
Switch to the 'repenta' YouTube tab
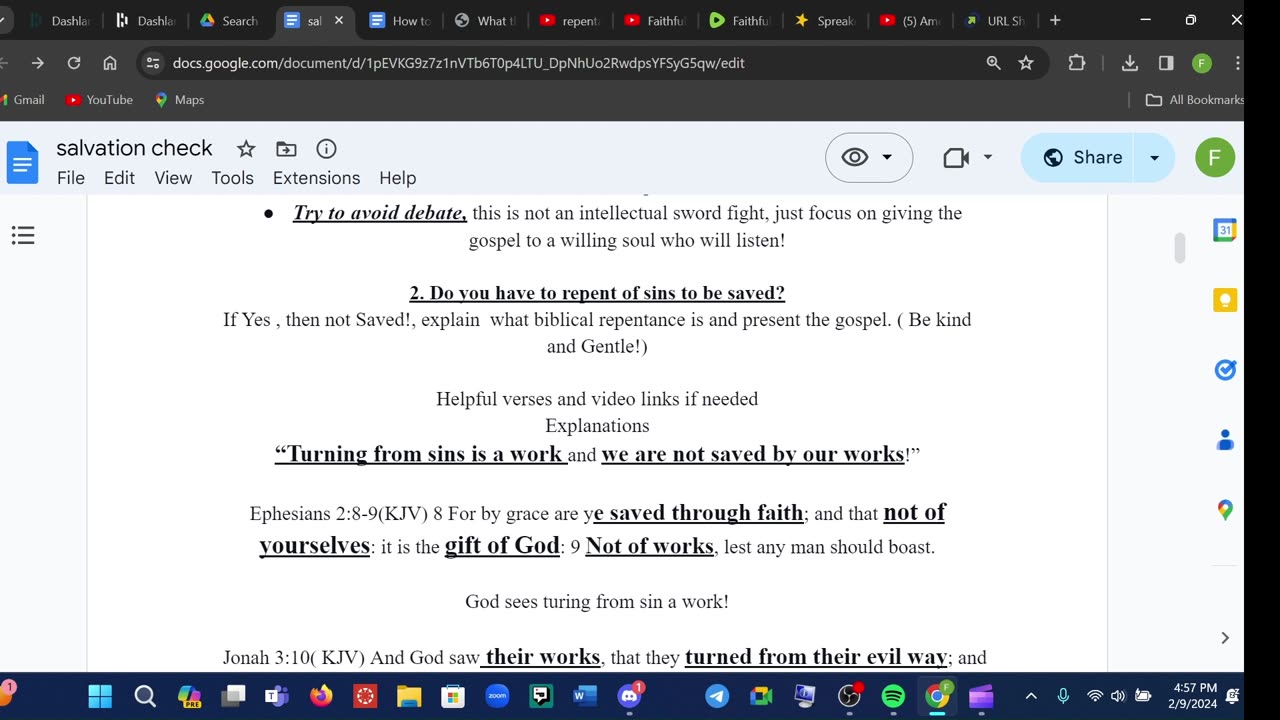click(571, 20)
